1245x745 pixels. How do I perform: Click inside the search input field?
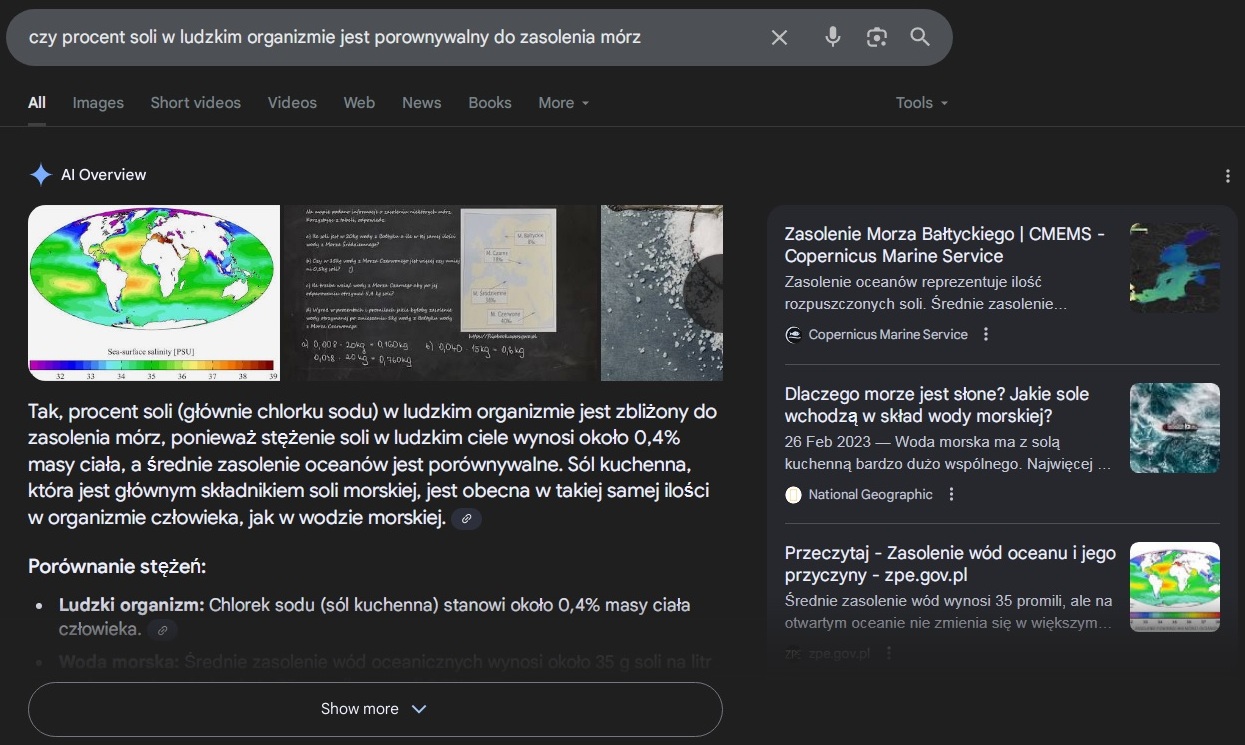(400, 37)
